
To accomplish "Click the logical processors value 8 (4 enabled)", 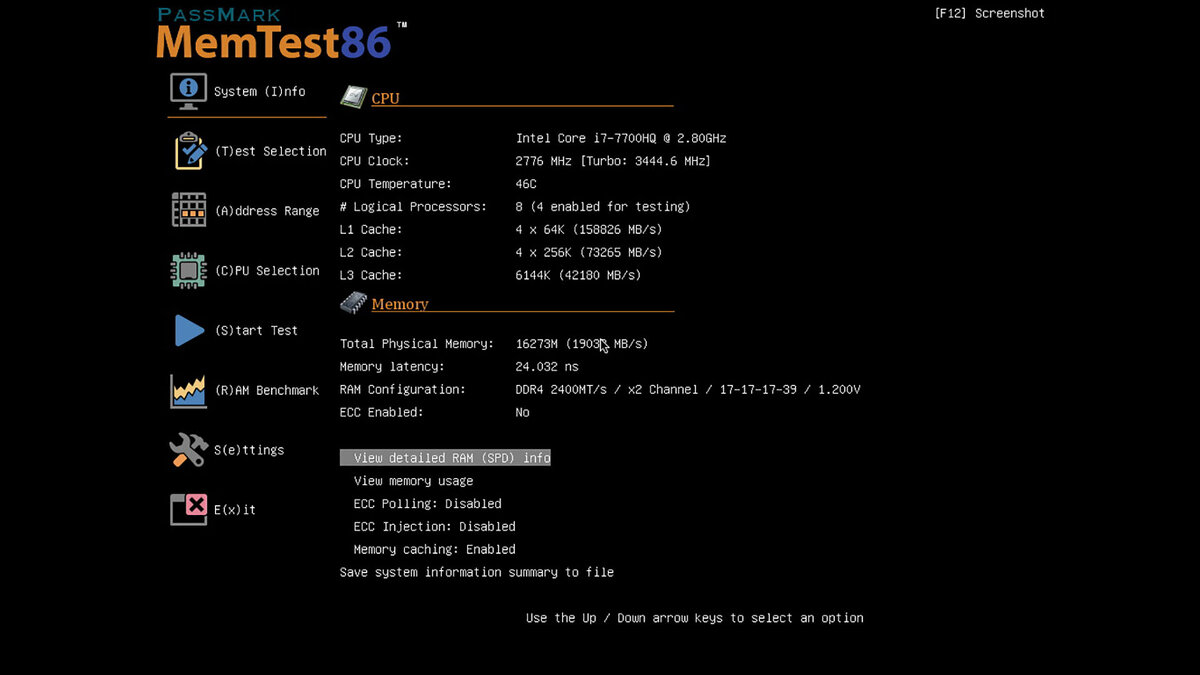I will (x=603, y=207).
